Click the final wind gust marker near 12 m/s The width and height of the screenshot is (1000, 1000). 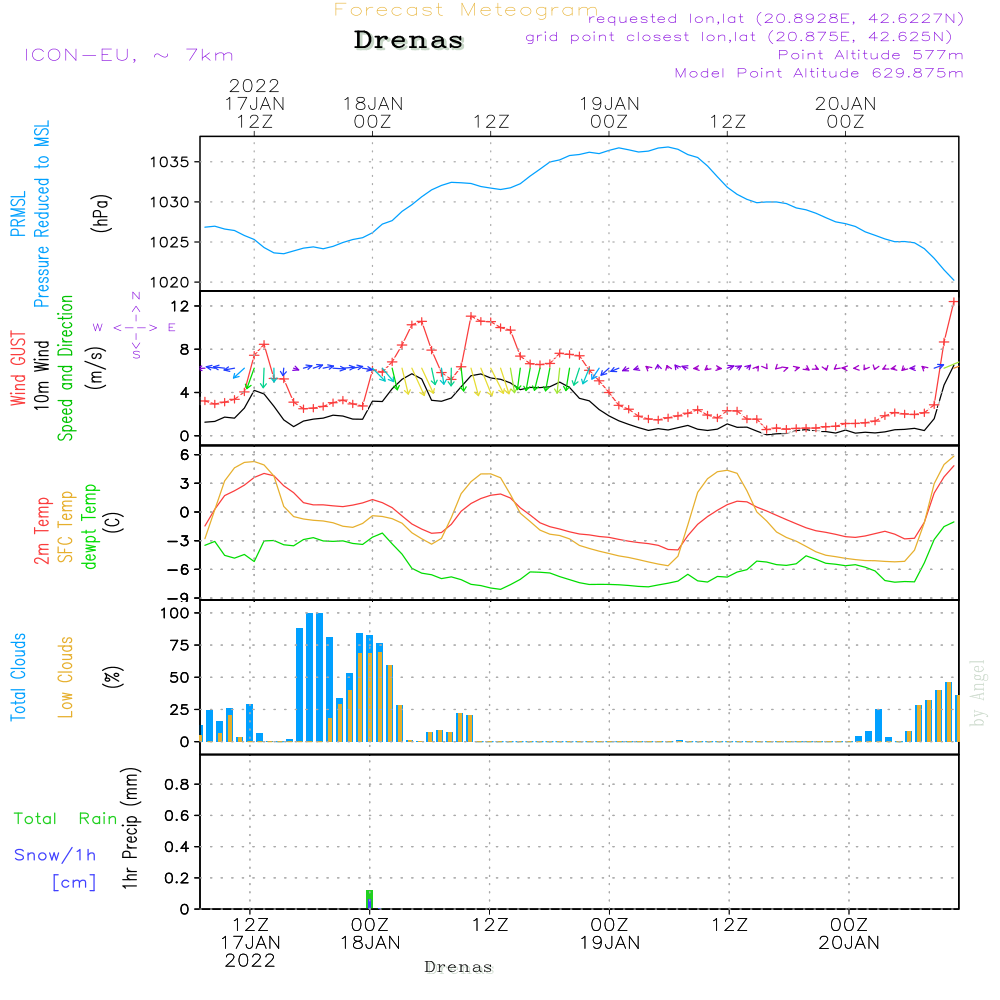coord(953,302)
